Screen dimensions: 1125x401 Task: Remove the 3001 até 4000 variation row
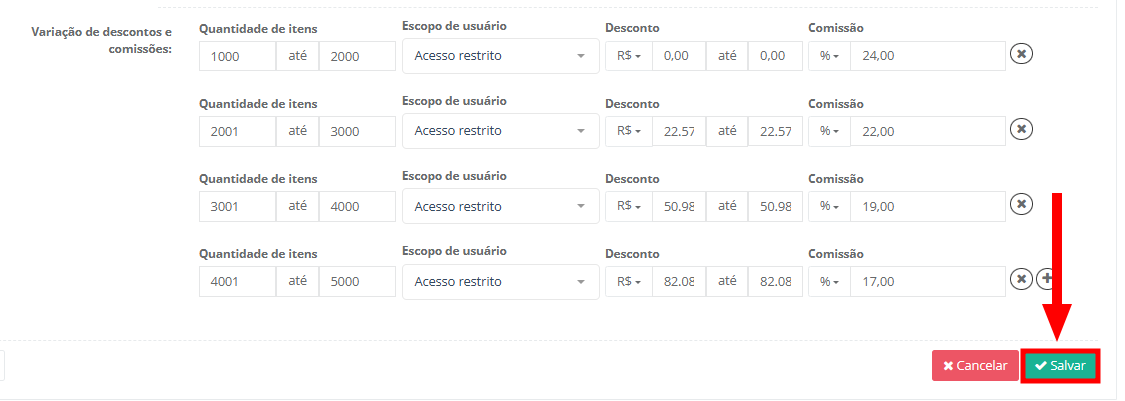[1020, 204]
